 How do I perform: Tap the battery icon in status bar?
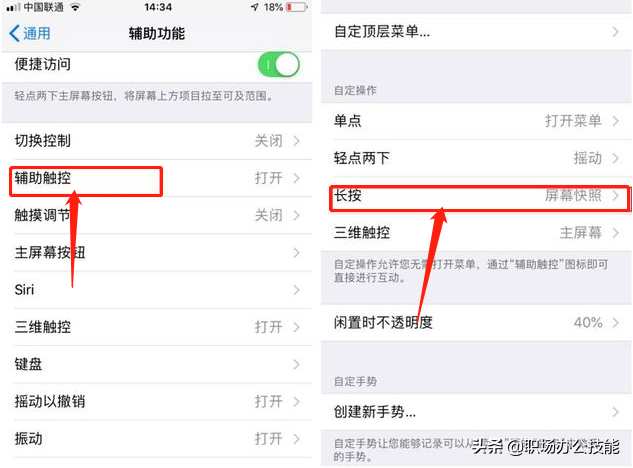297,7
